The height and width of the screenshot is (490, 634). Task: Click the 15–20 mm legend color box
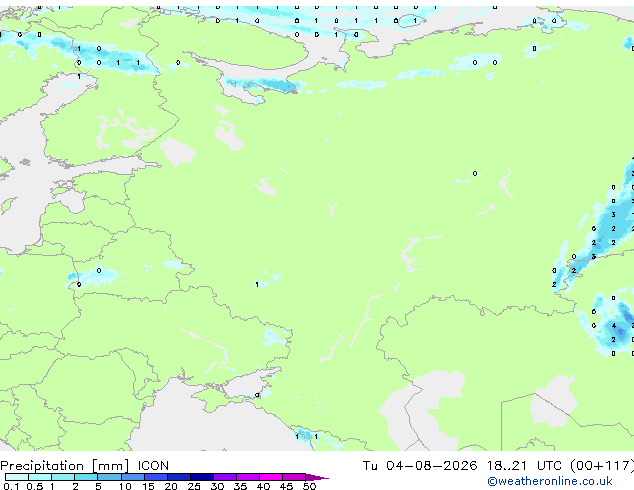tap(156, 477)
